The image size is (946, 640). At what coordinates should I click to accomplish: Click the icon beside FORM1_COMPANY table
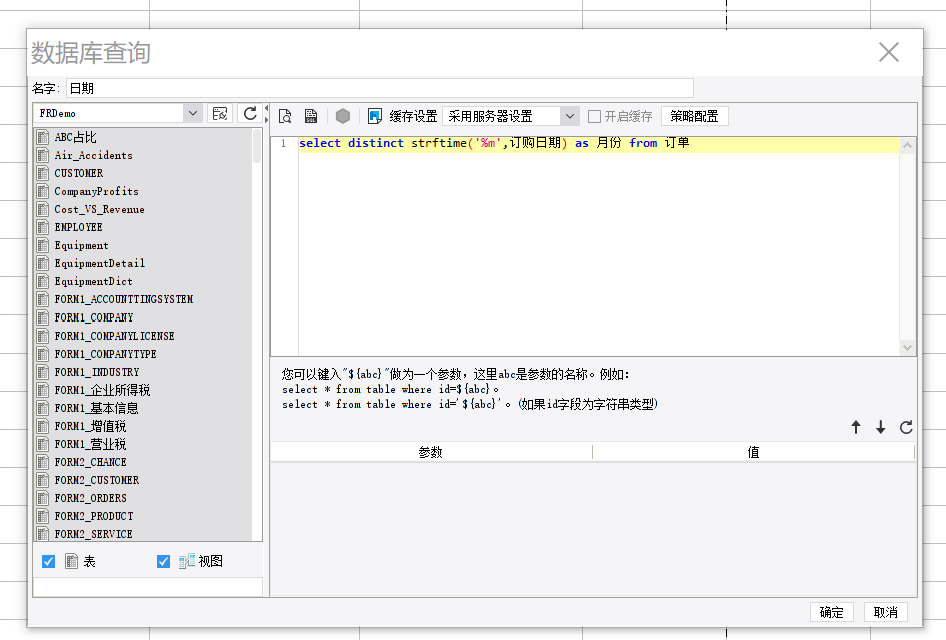(x=43, y=317)
